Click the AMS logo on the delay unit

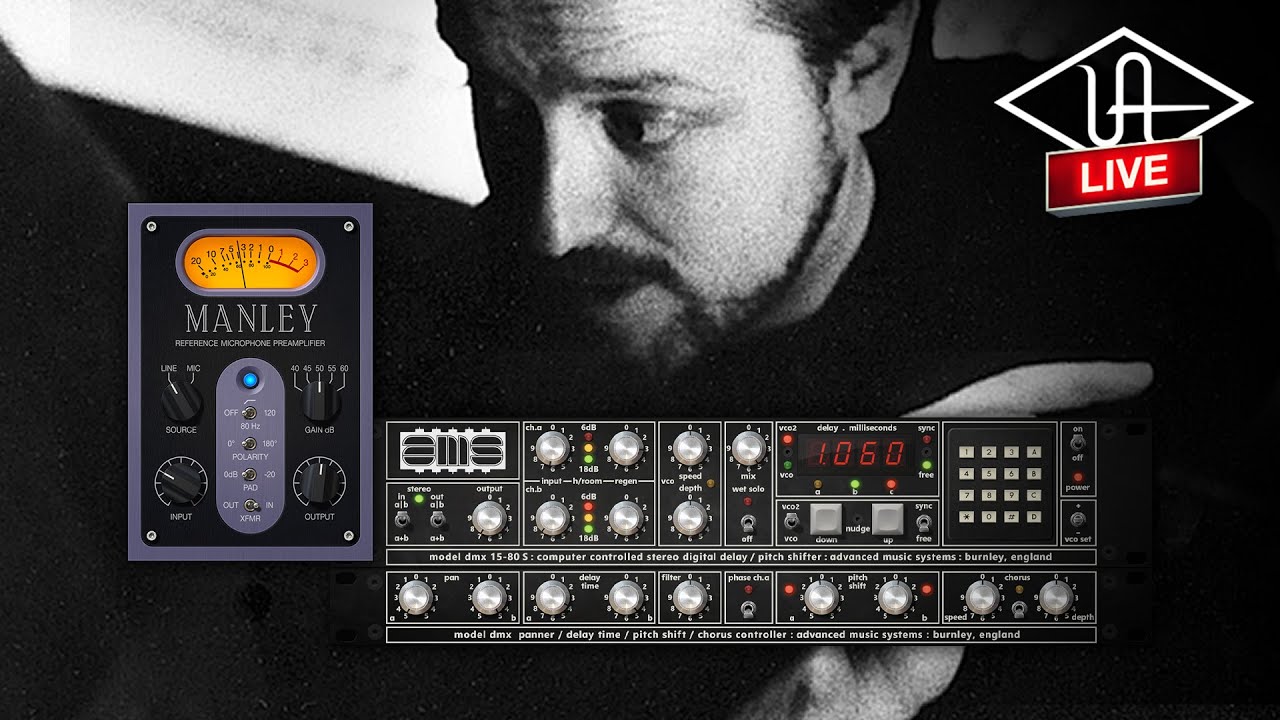click(x=452, y=450)
